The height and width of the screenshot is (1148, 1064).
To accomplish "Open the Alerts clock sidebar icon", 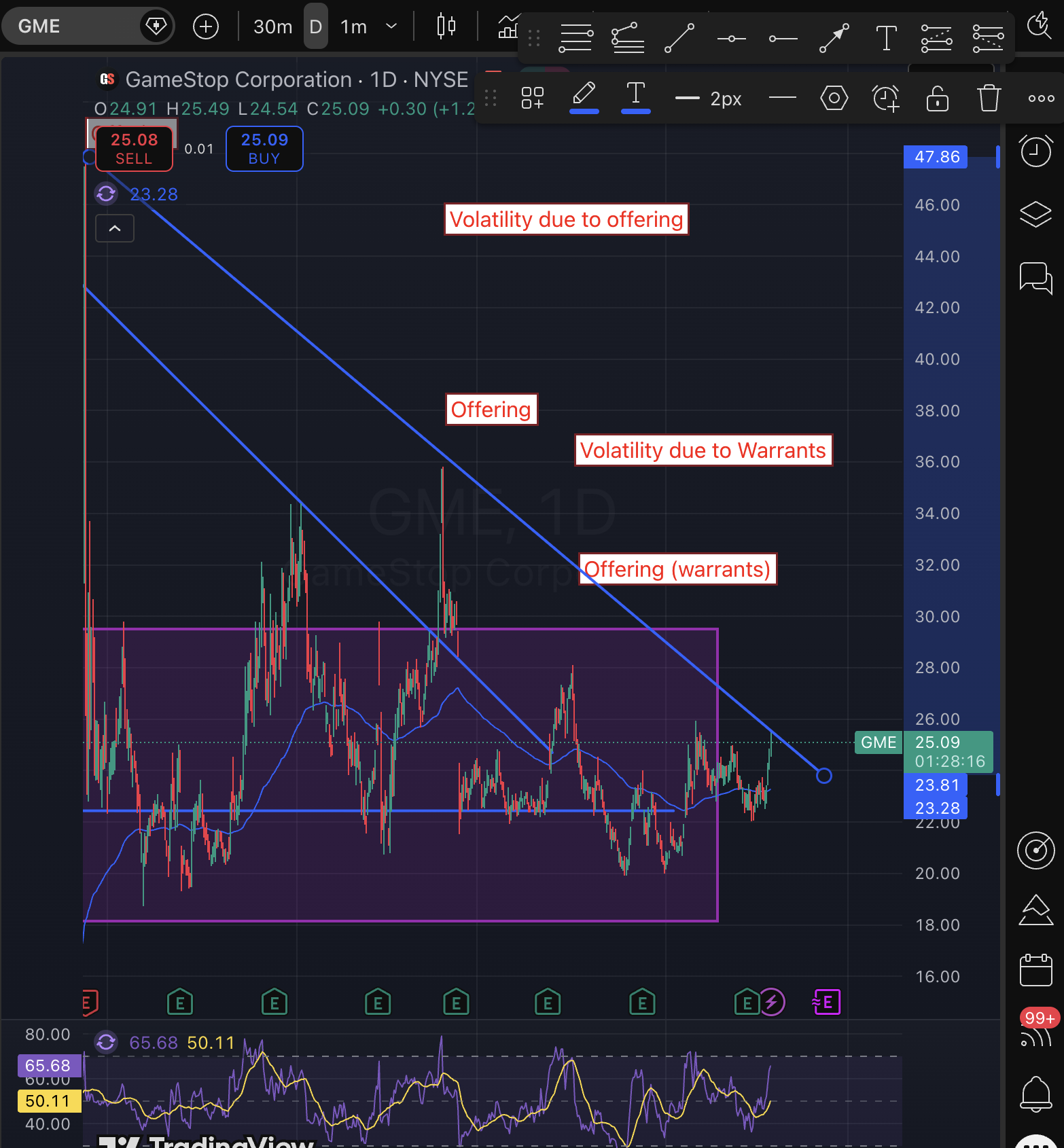I will pos(1036,150).
